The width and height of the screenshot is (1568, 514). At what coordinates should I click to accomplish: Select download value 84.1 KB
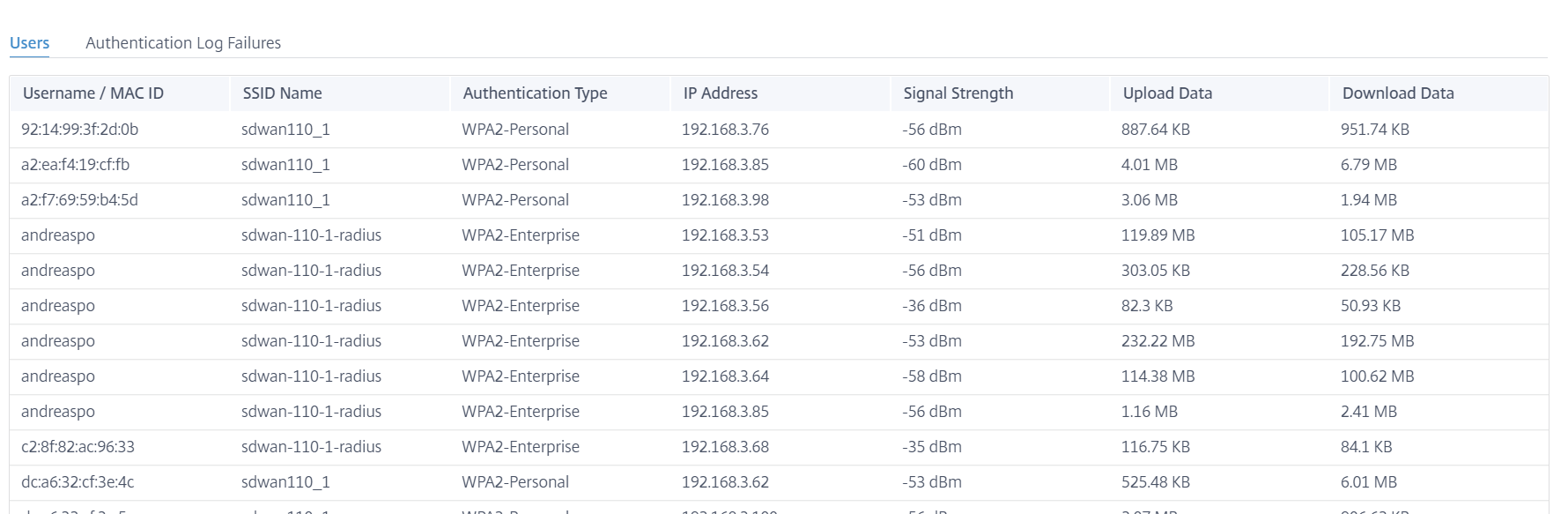[1366, 447]
